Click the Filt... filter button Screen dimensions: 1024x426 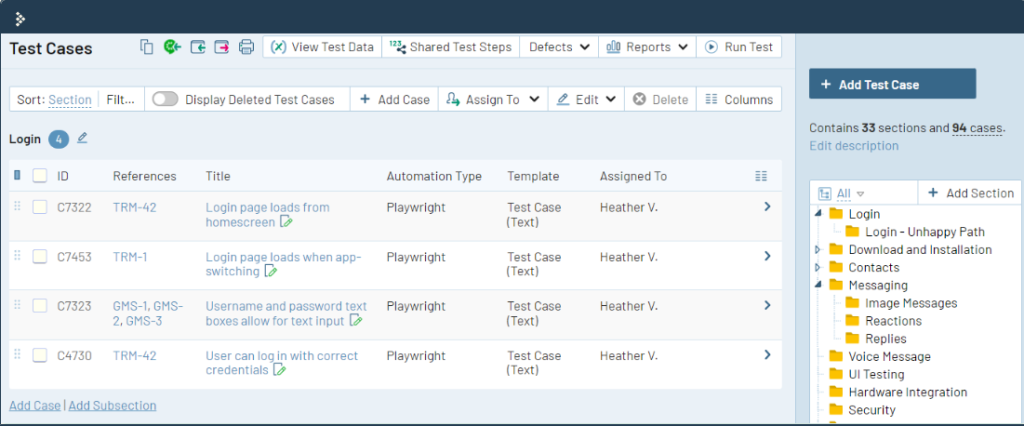click(x=121, y=99)
